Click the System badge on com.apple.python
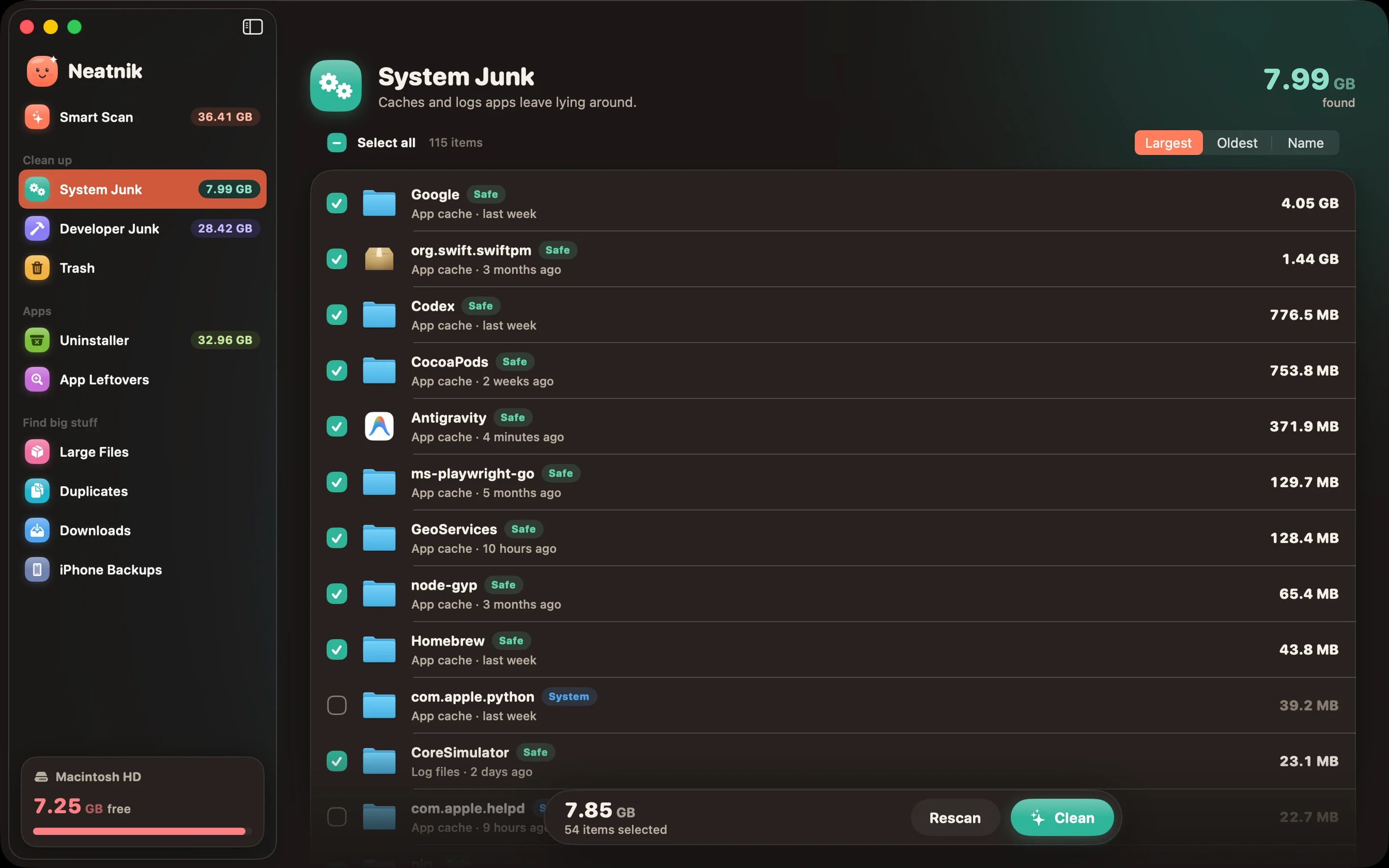The image size is (1389, 868). pos(568,696)
